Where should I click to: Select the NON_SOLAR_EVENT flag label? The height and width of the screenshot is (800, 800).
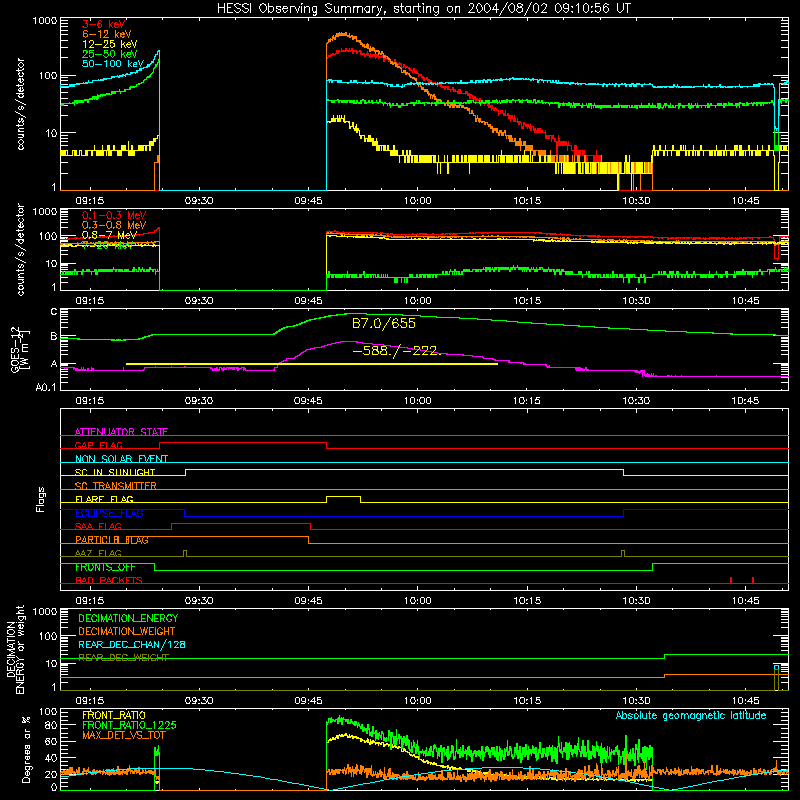(x=121, y=459)
